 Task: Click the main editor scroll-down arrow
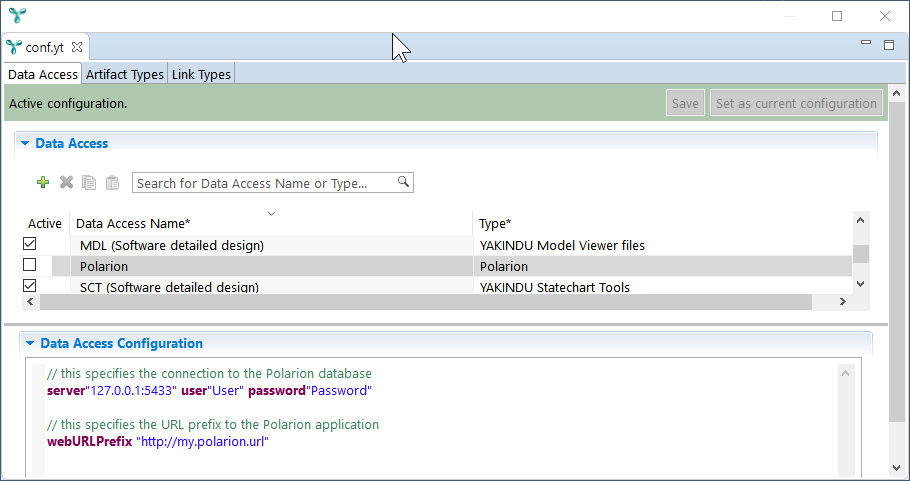click(x=896, y=468)
